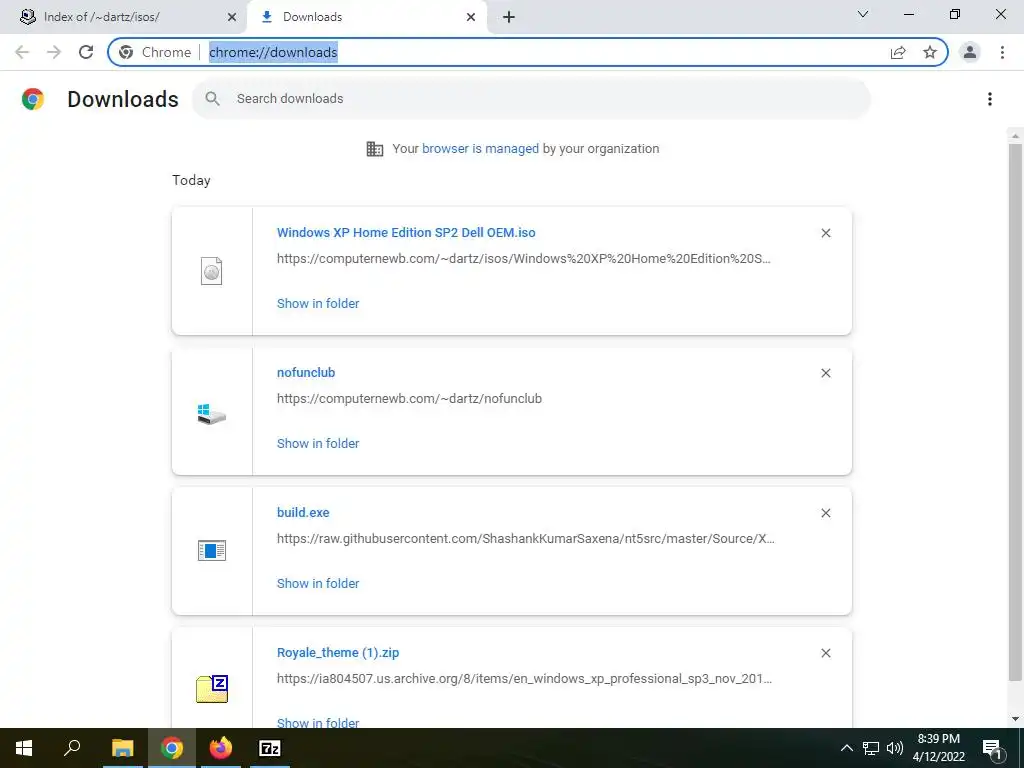The width and height of the screenshot is (1024, 768).
Task: Close the Downloads tab
Action: [x=471, y=17]
